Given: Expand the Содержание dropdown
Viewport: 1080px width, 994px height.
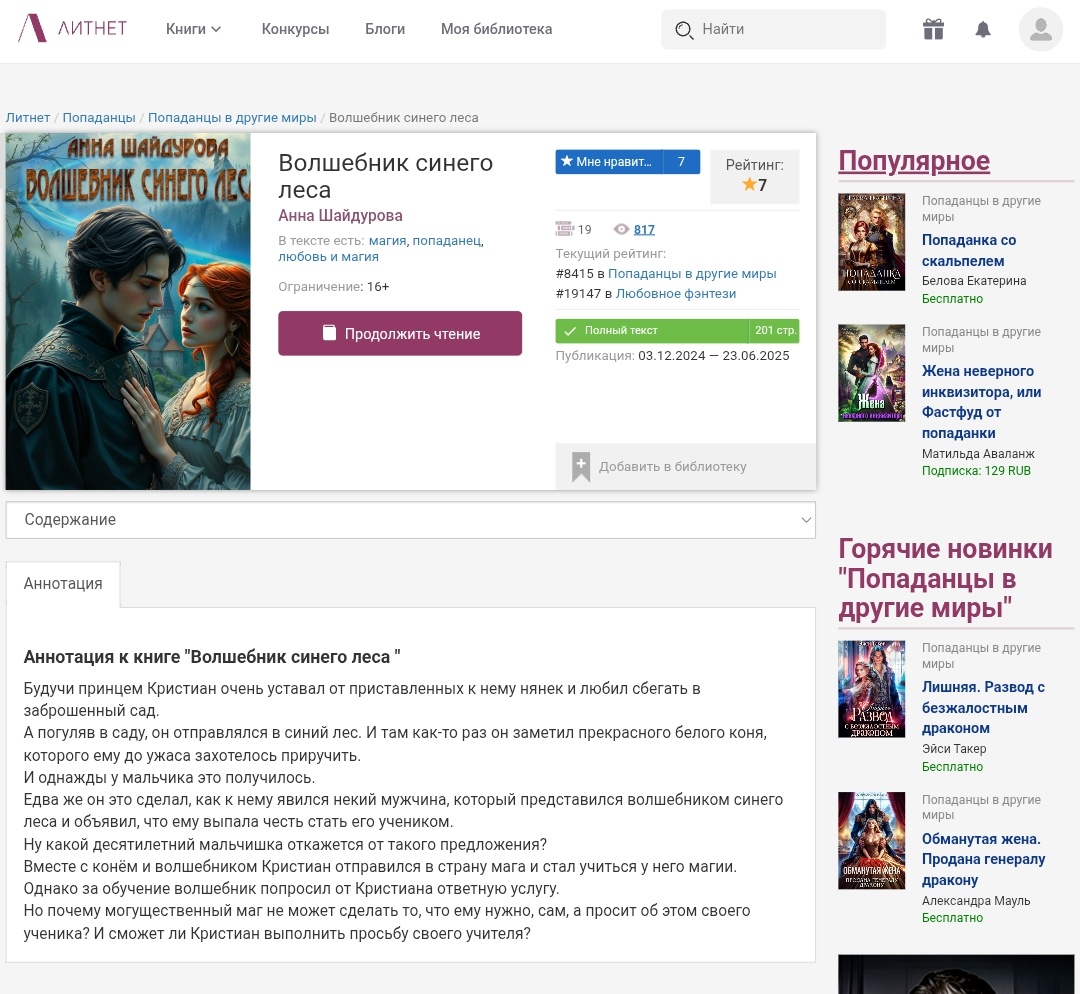Looking at the screenshot, I should pos(411,520).
